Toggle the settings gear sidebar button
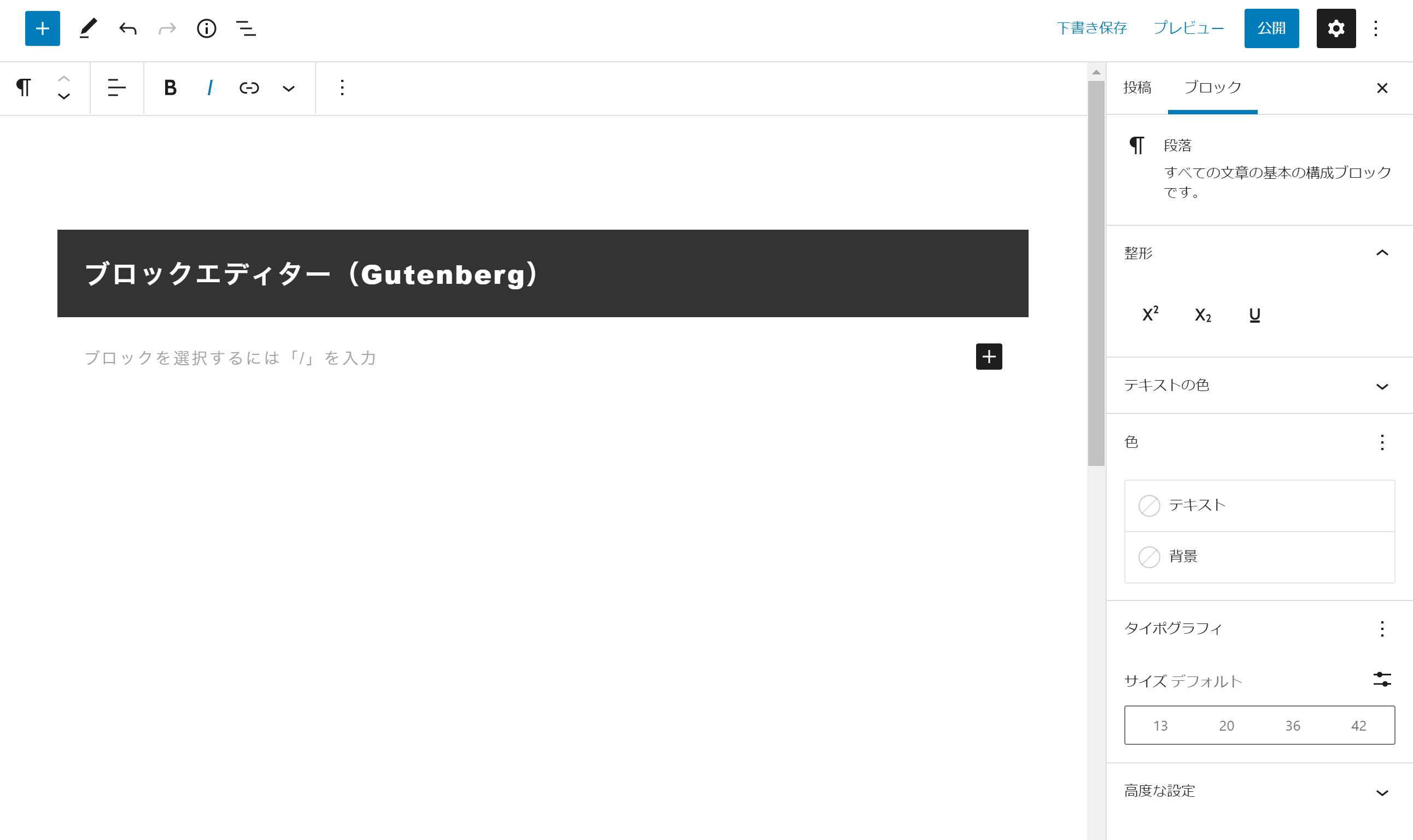Screen dimensions: 1413x840 click(1335, 28)
